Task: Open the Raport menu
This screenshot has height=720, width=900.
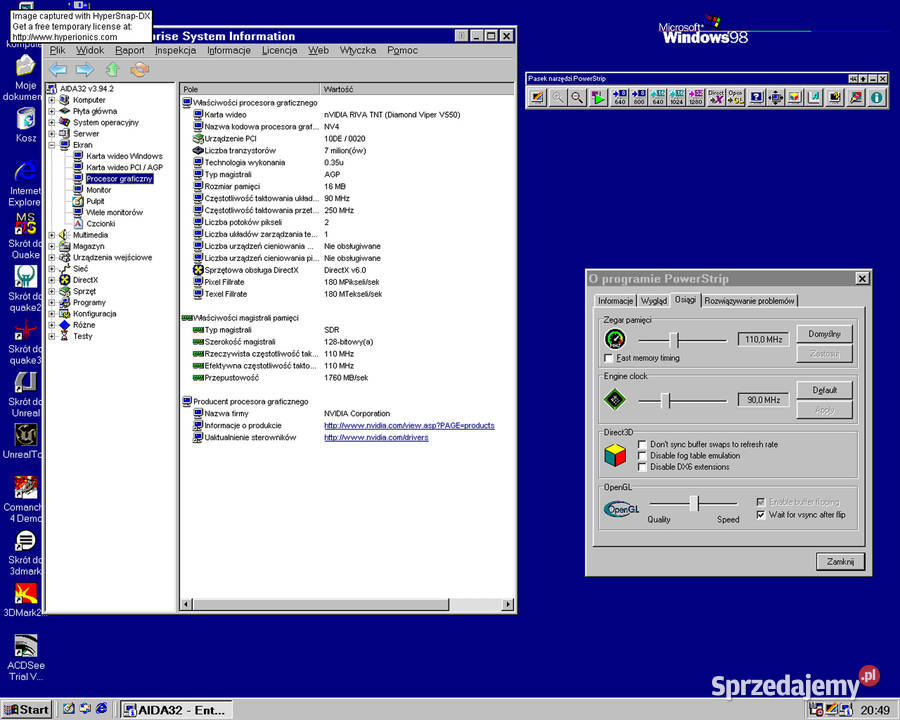Action: (x=130, y=51)
